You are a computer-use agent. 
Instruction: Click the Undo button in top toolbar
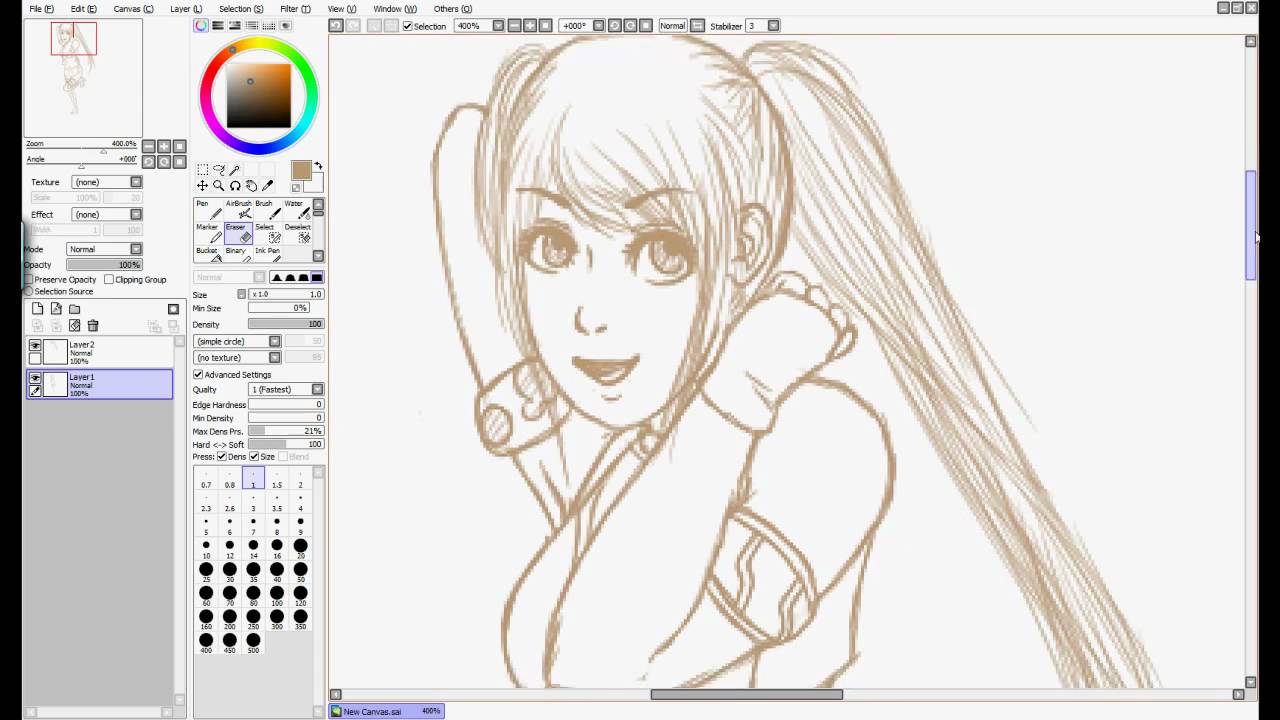click(x=336, y=26)
